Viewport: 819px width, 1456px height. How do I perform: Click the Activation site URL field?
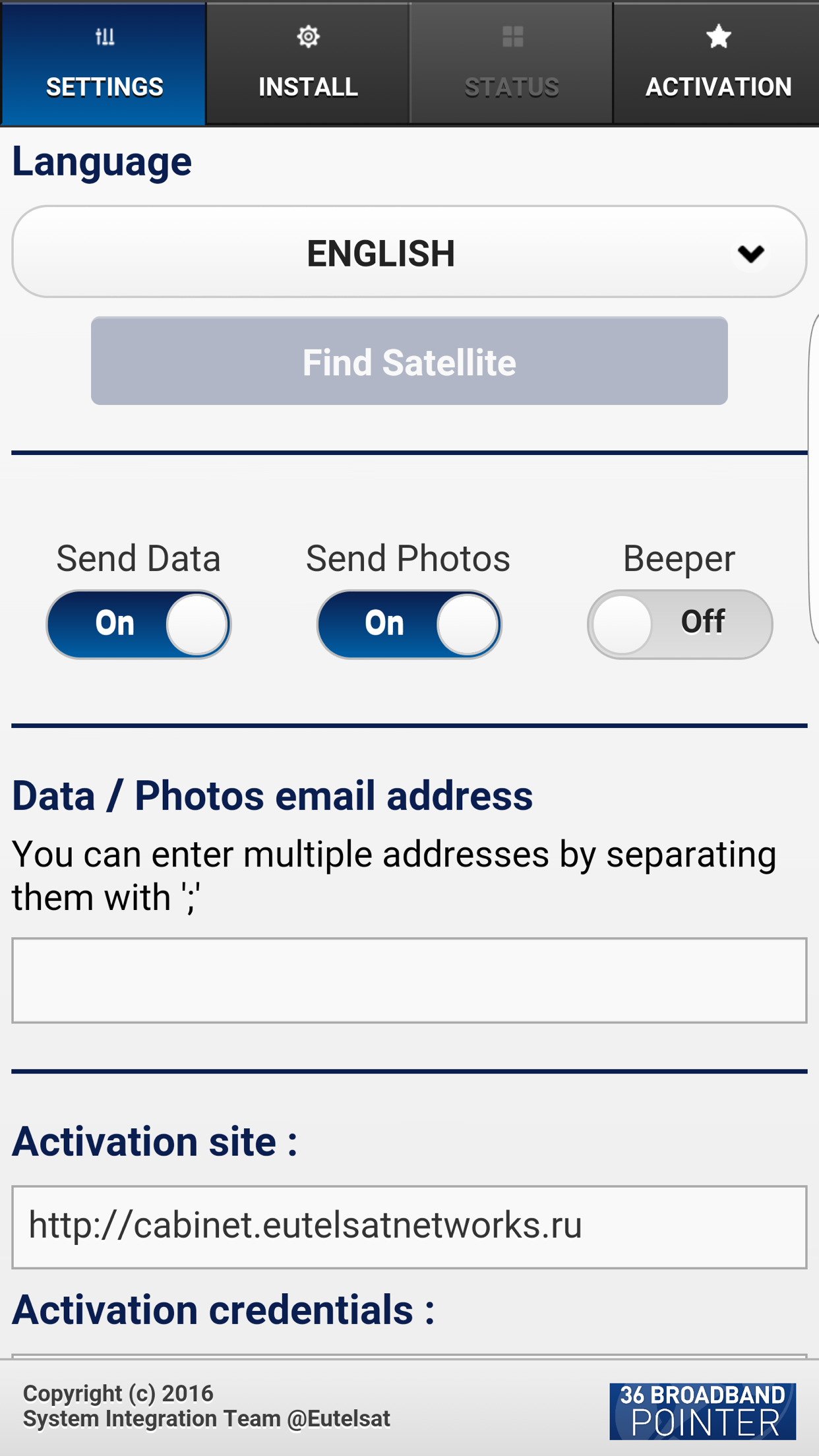(x=409, y=1227)
